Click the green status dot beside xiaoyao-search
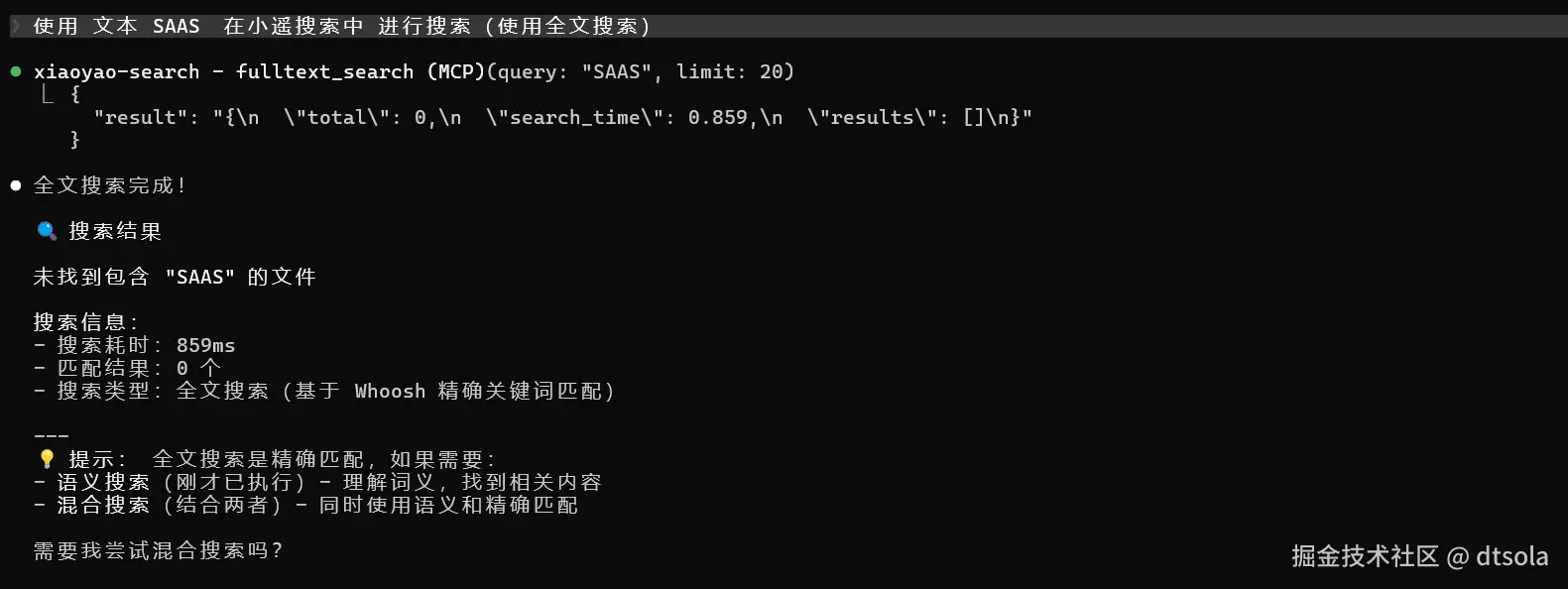The height and width of the screenshot is (589, 1568). click(16, 71)
